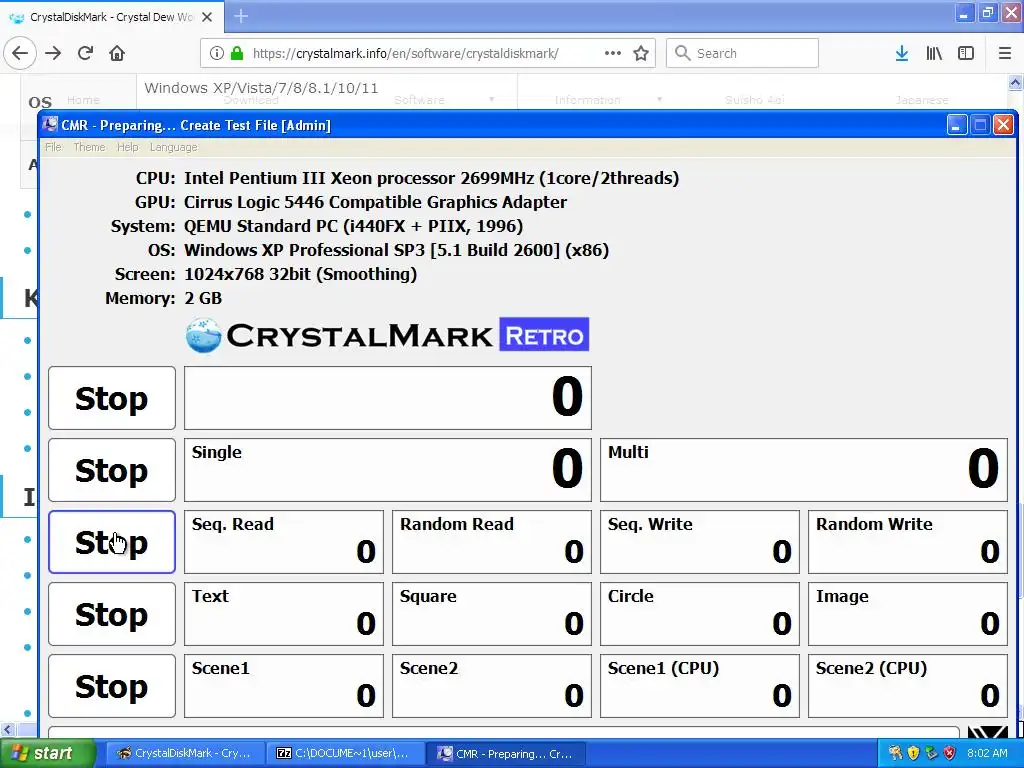Open page actions three-dot menu
This screenshot has width=1024, height=768.
[613, 54]
